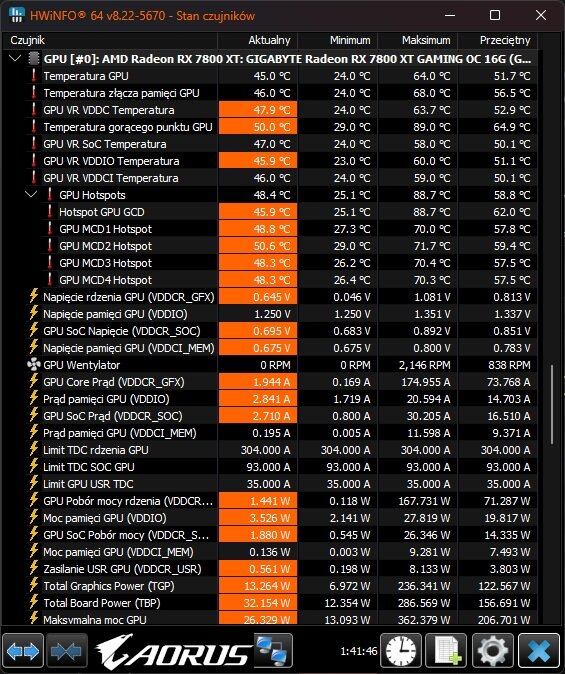Click the shrink columns arrows button
The image size is (565, 674).
point(66,651)
